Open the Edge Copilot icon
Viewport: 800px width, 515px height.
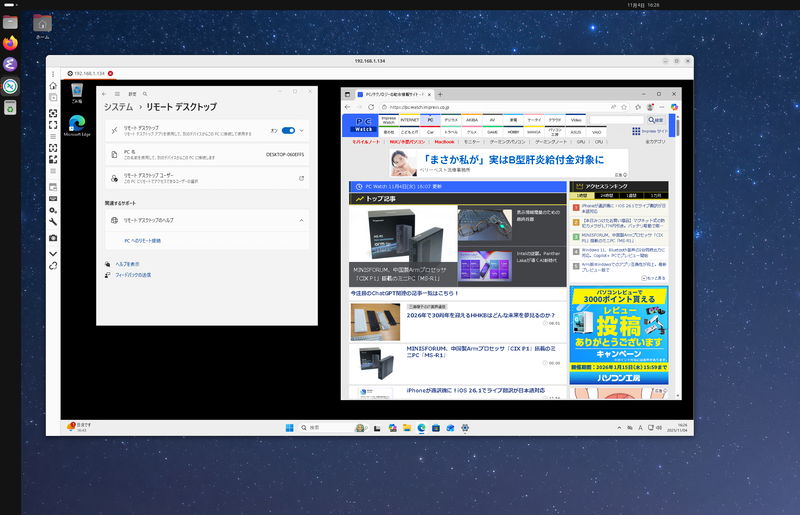[674, 107]
